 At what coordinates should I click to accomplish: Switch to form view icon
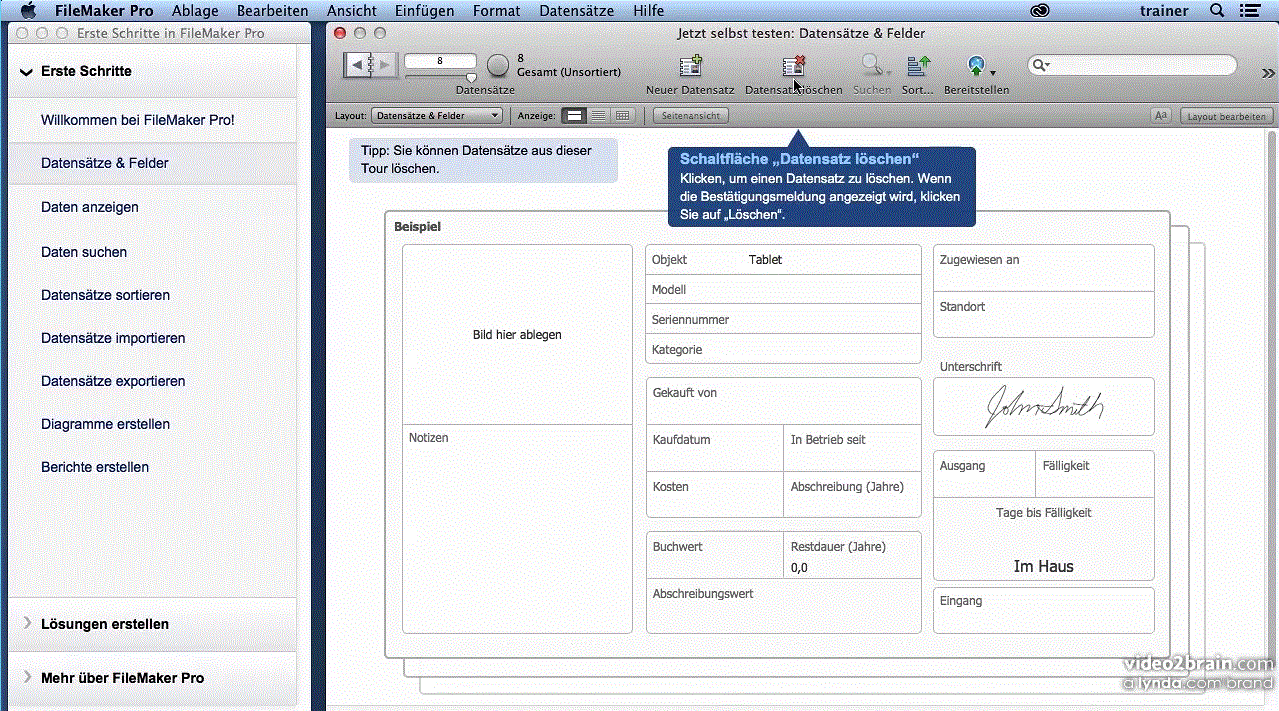[574, 116]
